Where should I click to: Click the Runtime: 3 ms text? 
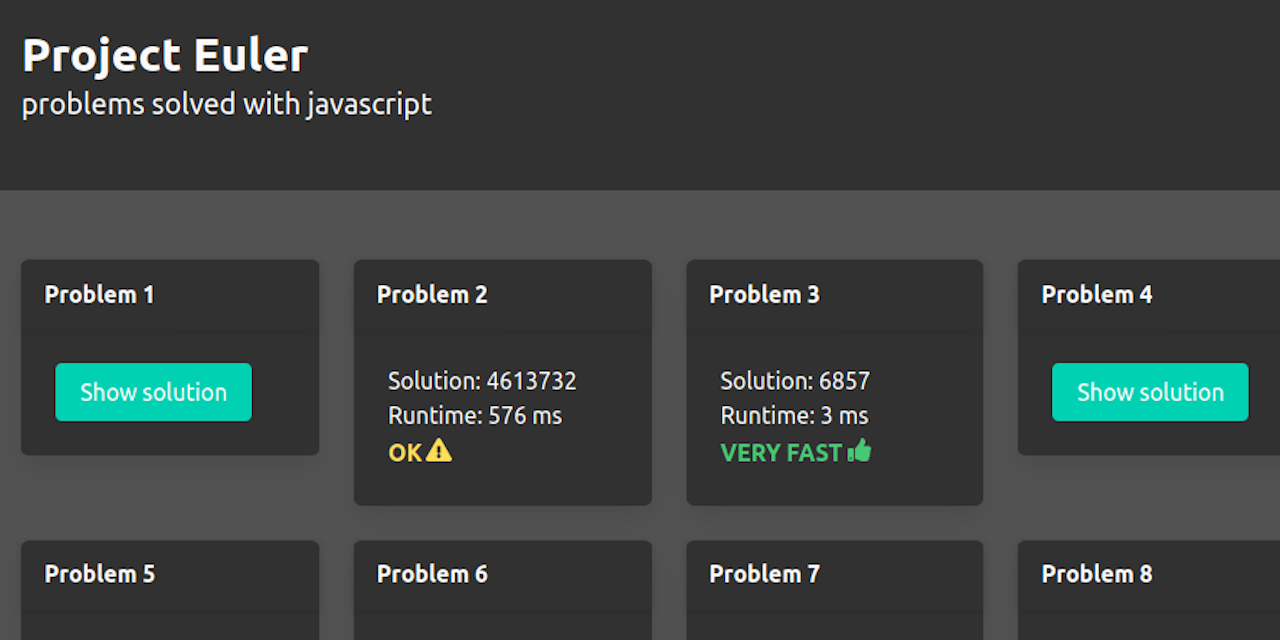click(x=794, y=415)
